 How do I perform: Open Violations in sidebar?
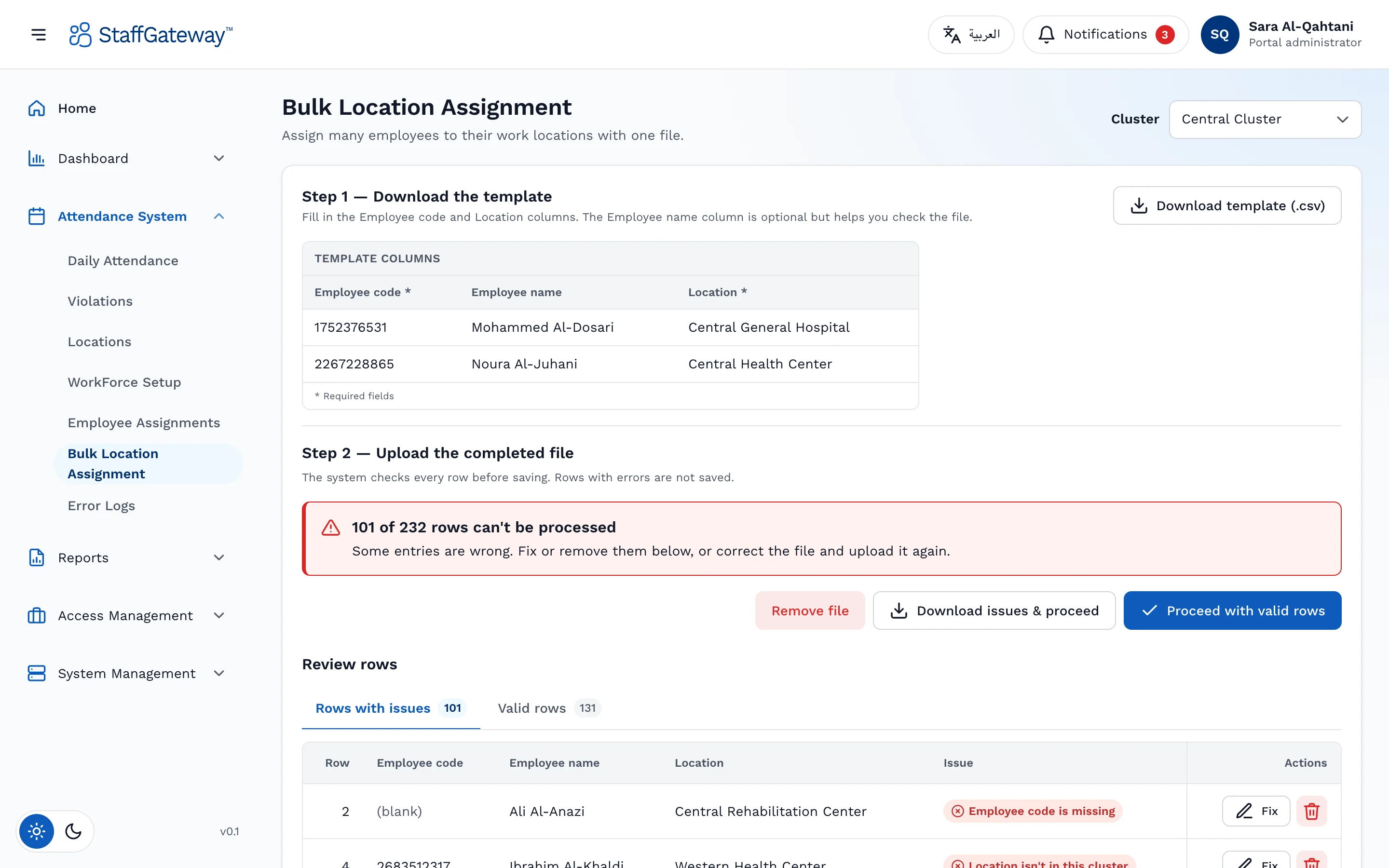tap(100, 301)
